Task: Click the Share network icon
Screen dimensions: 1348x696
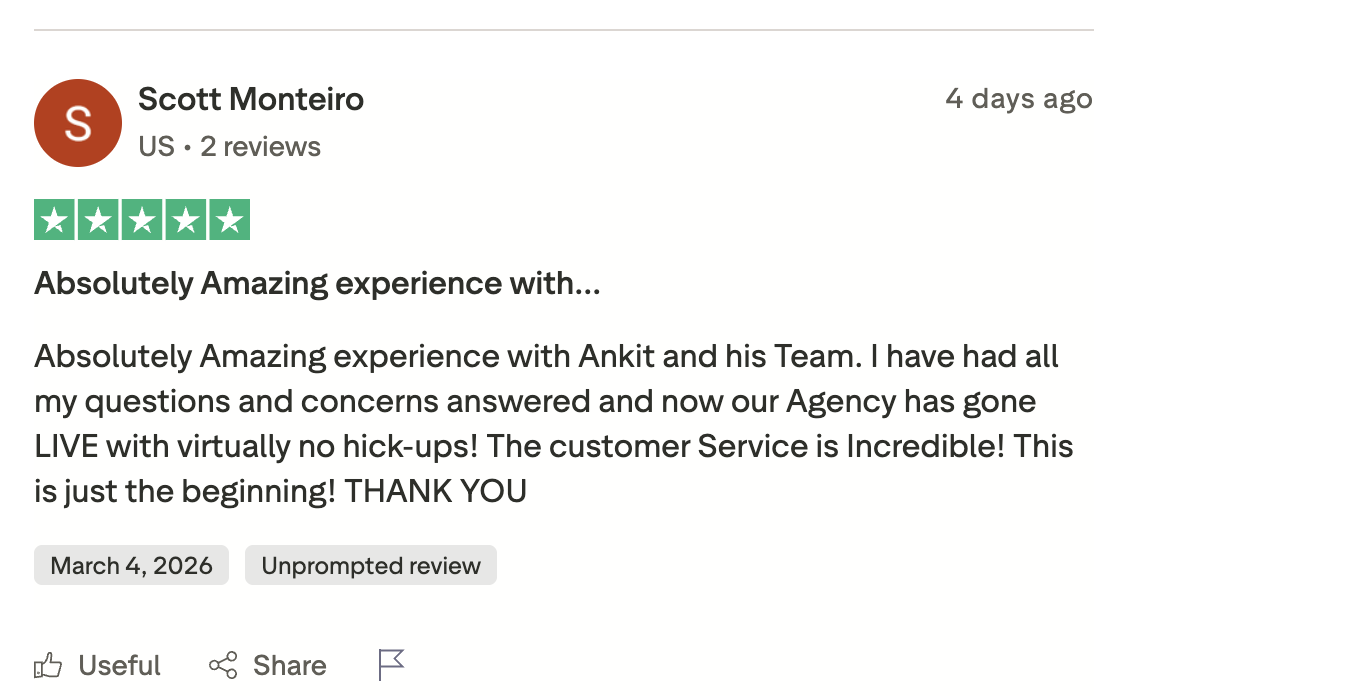Action: tap(223, 666)
